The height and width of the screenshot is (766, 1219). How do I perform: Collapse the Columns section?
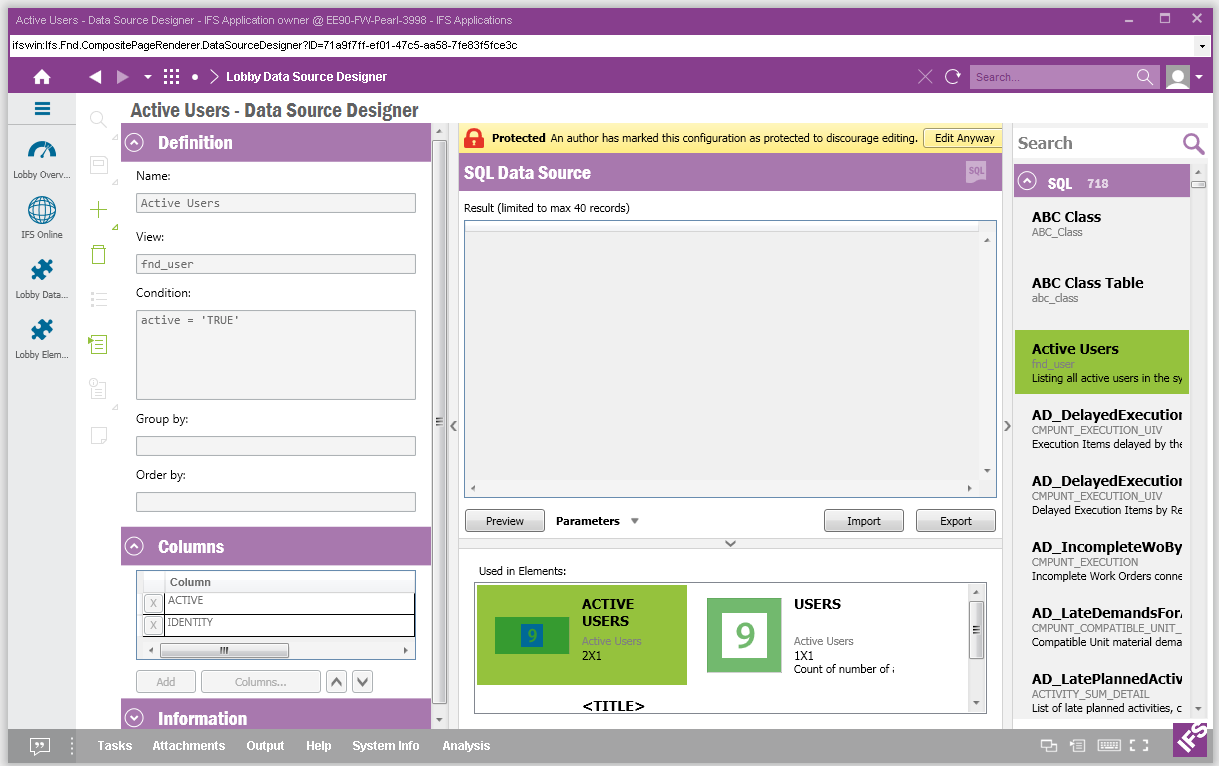[134, 547]
